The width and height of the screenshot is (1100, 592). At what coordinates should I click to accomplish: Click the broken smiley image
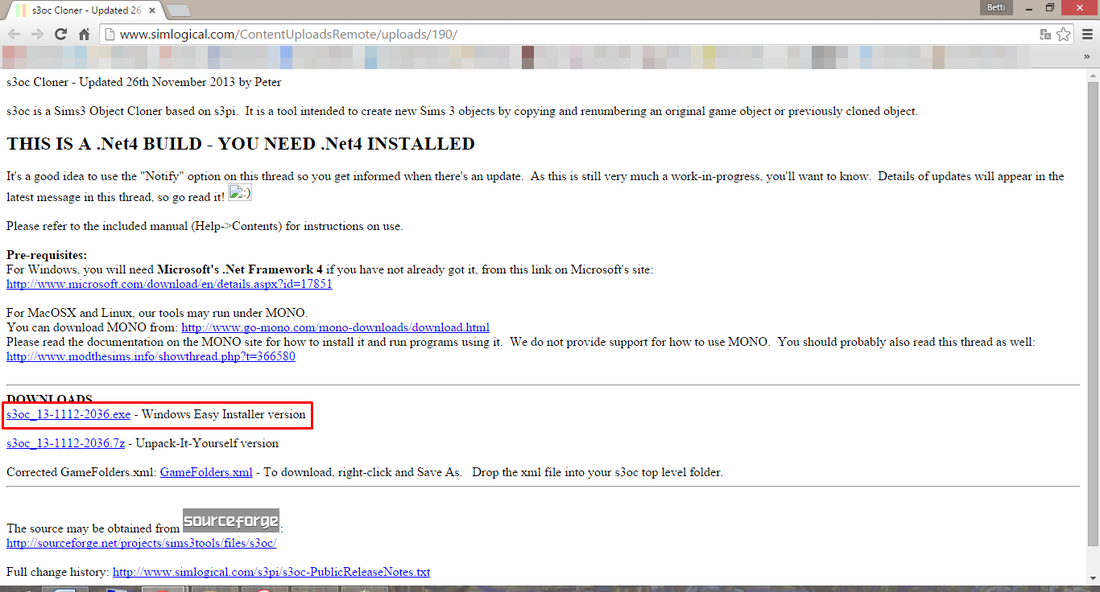240,192
